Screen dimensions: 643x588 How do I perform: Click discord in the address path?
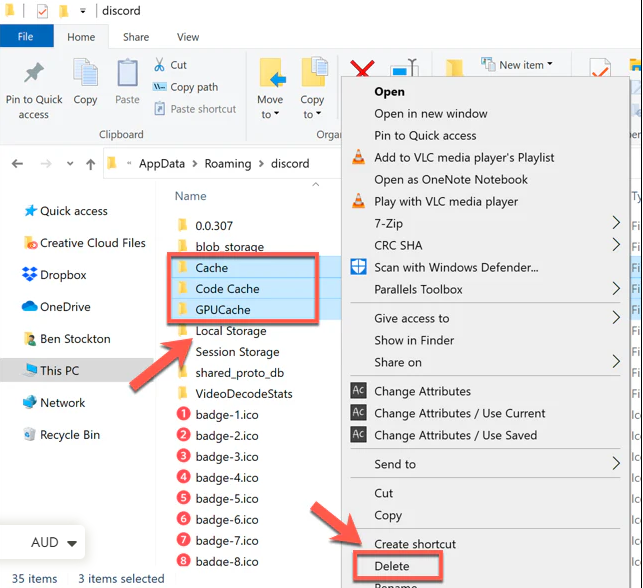[x=290, y=164]
